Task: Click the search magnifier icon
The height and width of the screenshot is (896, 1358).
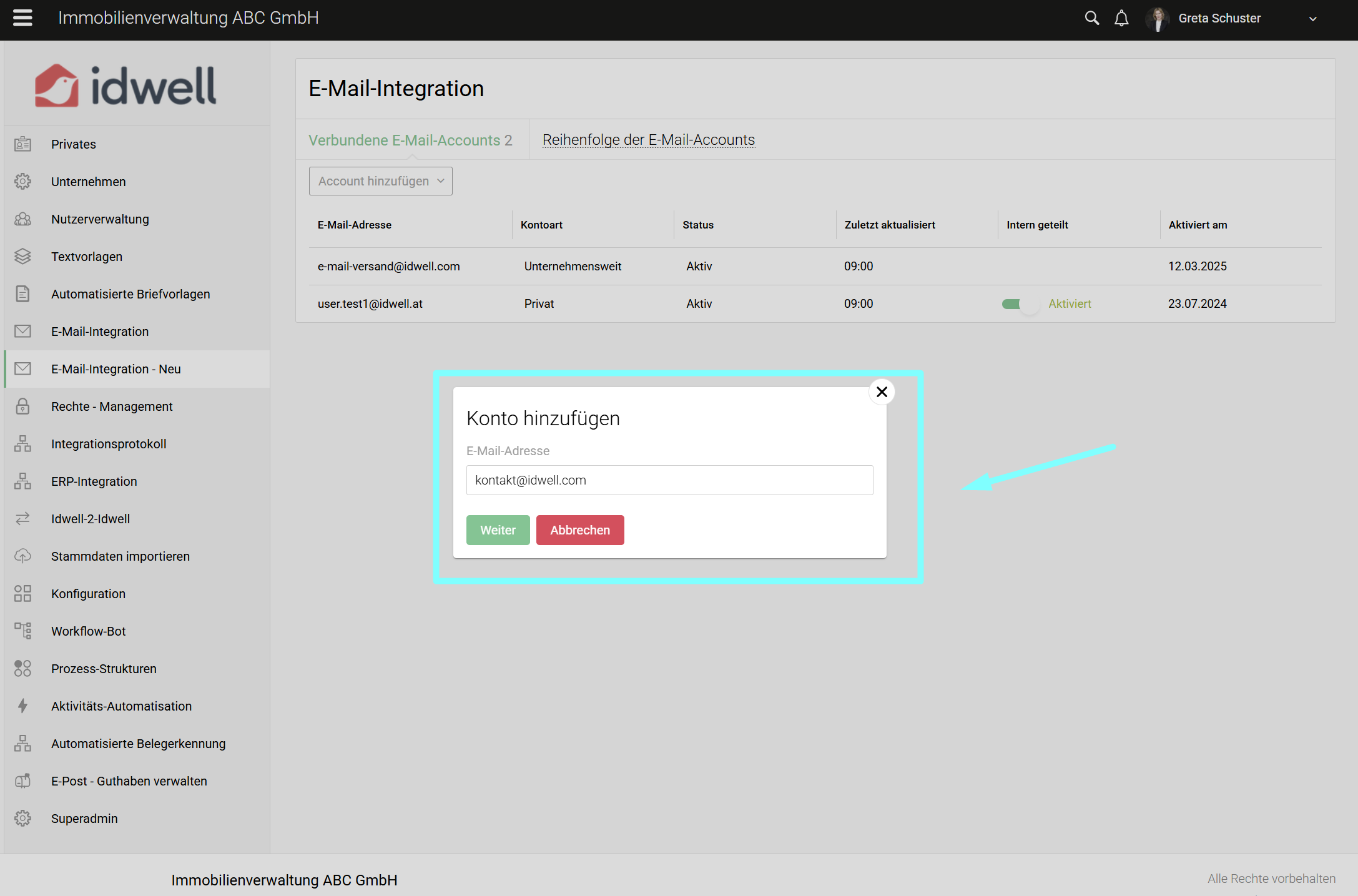Action: tap(1091, 18)
